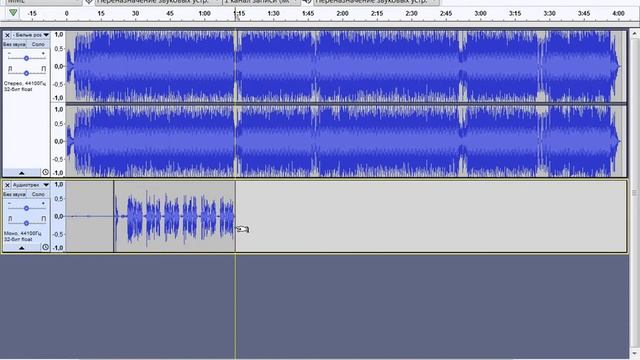Click the 3:00 mark on the timeline ruler
Screen dimensions: 640x360
click(480, 13)
